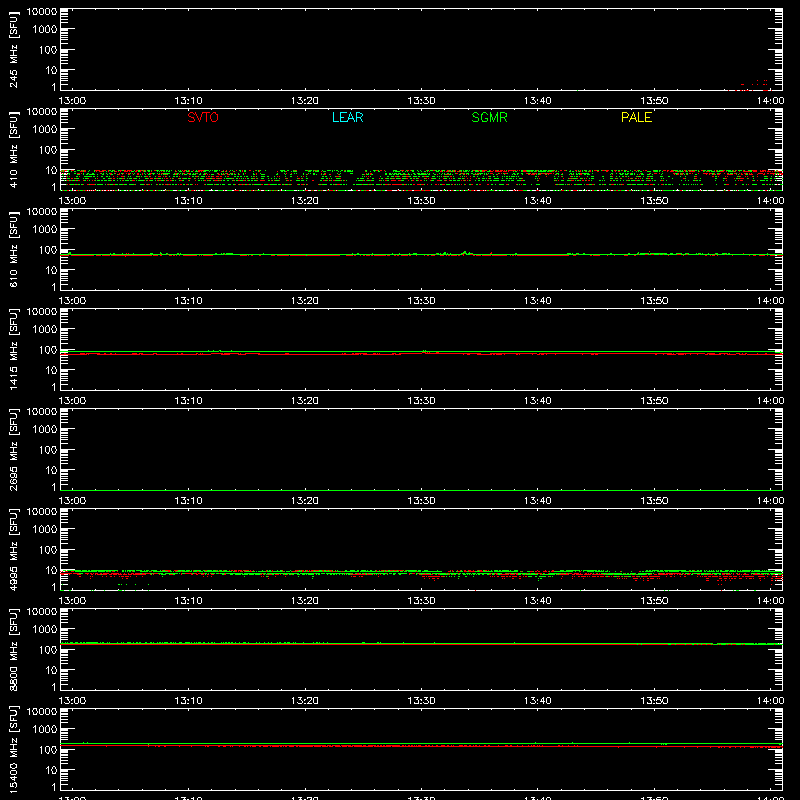Click 14:00 time label under 4995 MHz panel
The height and width of the screenshot is (800, 800).
tap(770, 601)
